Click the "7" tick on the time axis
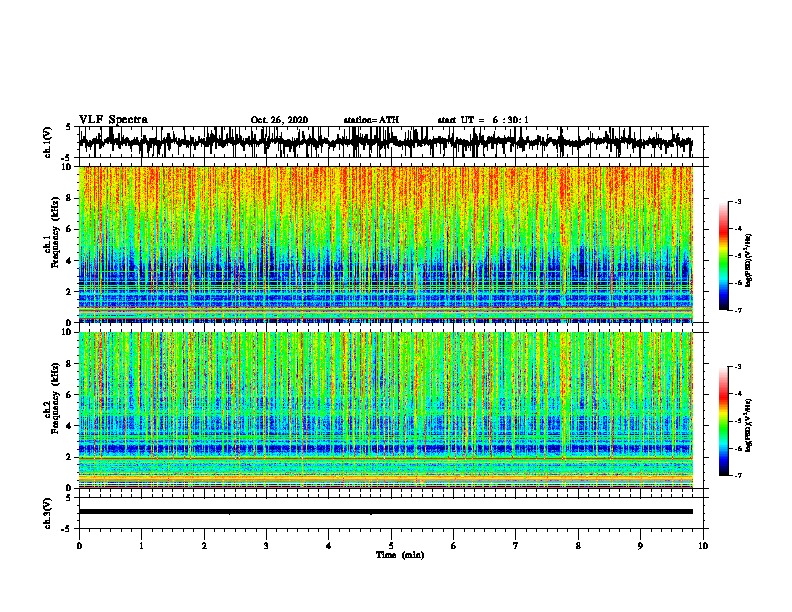This screenshot has width=792, height=612. 516,546
